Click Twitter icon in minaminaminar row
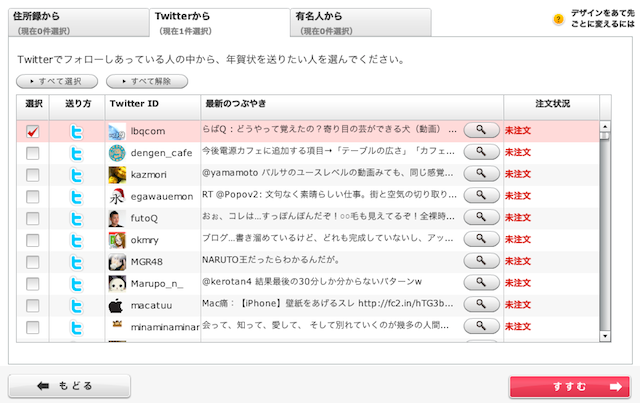This screenshot has height=403, width=640. pos(77,328)
